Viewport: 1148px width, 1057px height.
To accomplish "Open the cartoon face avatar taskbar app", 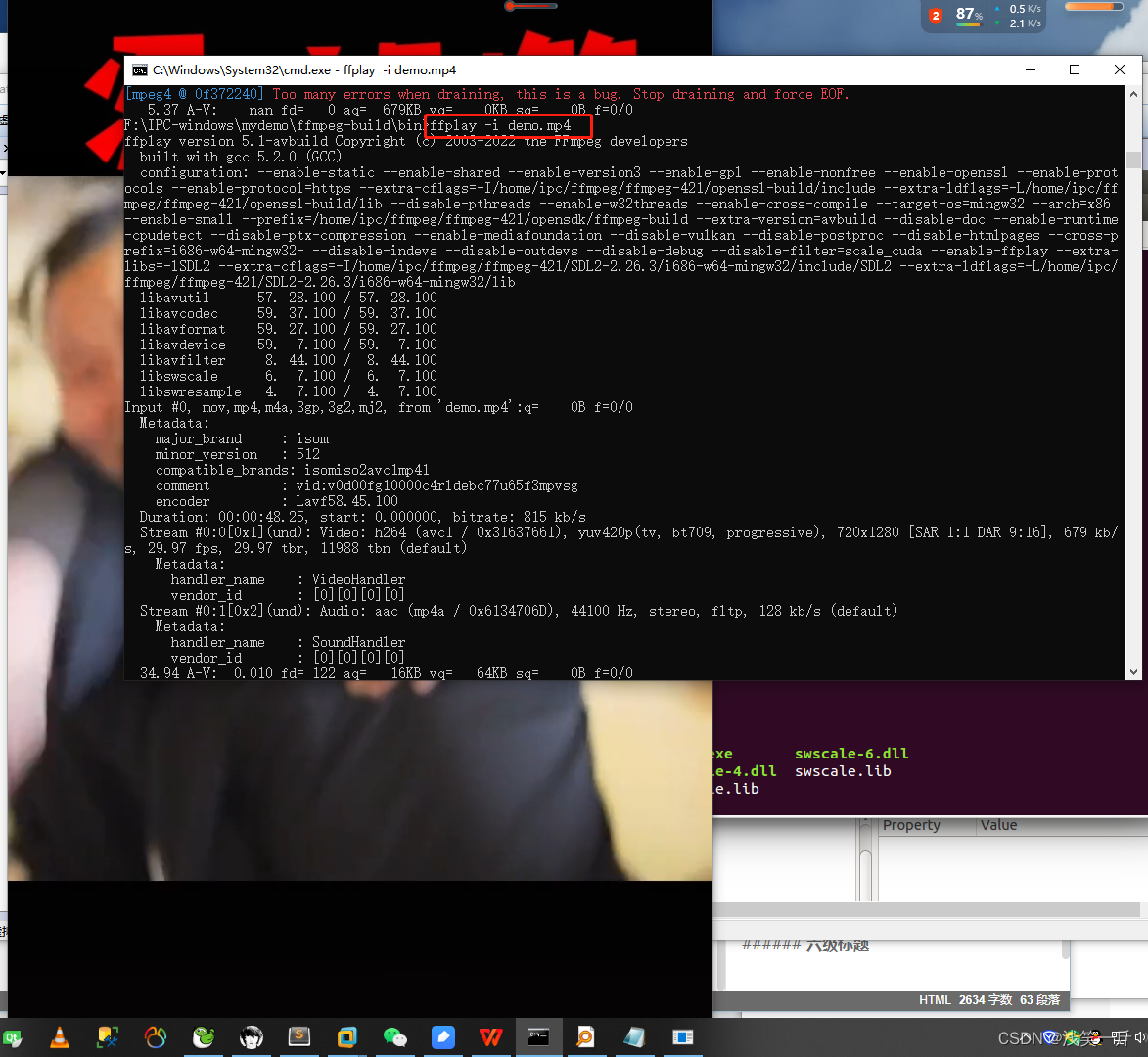I will tap(252, 1037).
